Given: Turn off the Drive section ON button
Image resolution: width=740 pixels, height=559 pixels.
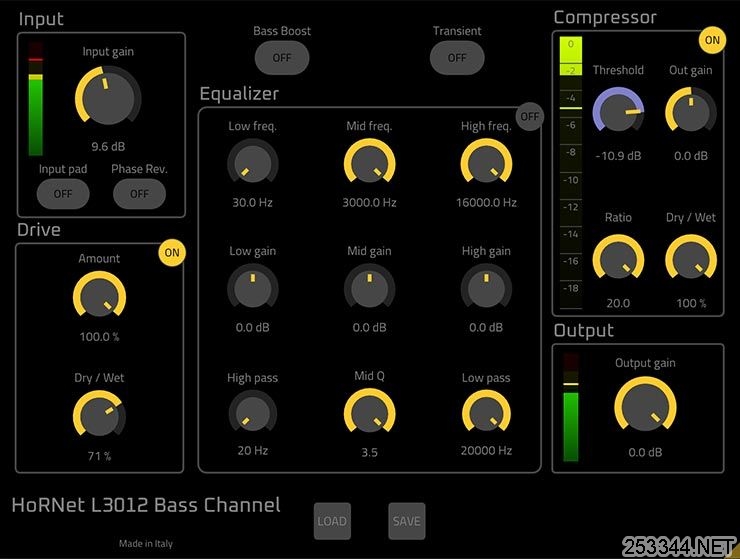Looking at the screenshot, I should coord(172,253).
